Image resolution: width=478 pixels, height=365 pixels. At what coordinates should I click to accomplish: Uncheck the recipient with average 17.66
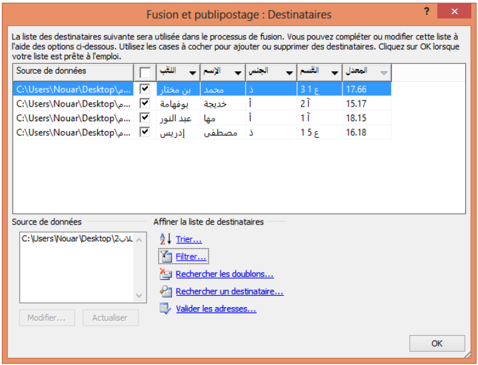(145, 89)
